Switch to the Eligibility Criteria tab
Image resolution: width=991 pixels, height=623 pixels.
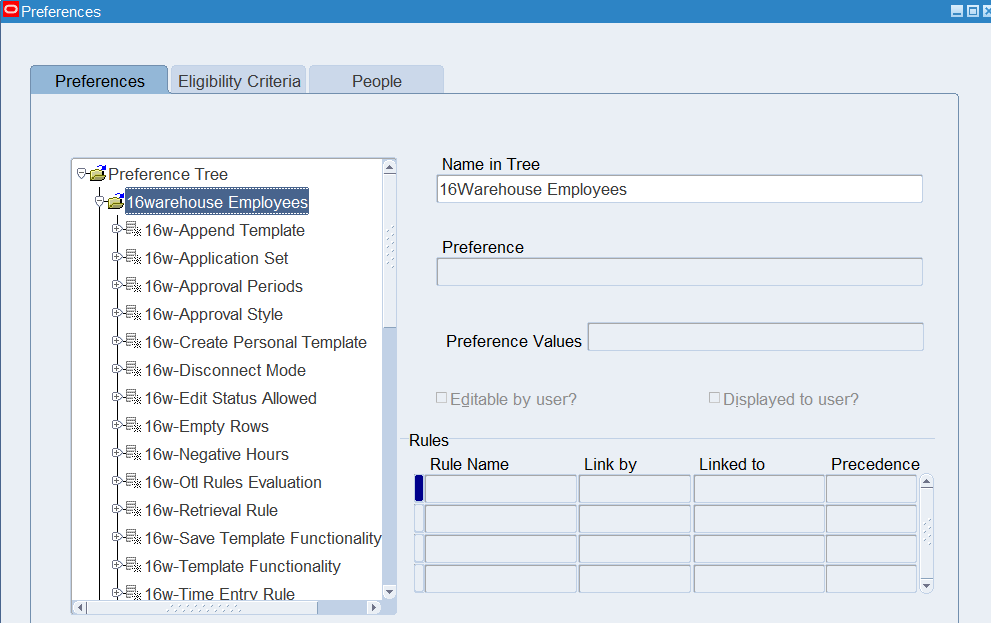[x=239, y=81]
